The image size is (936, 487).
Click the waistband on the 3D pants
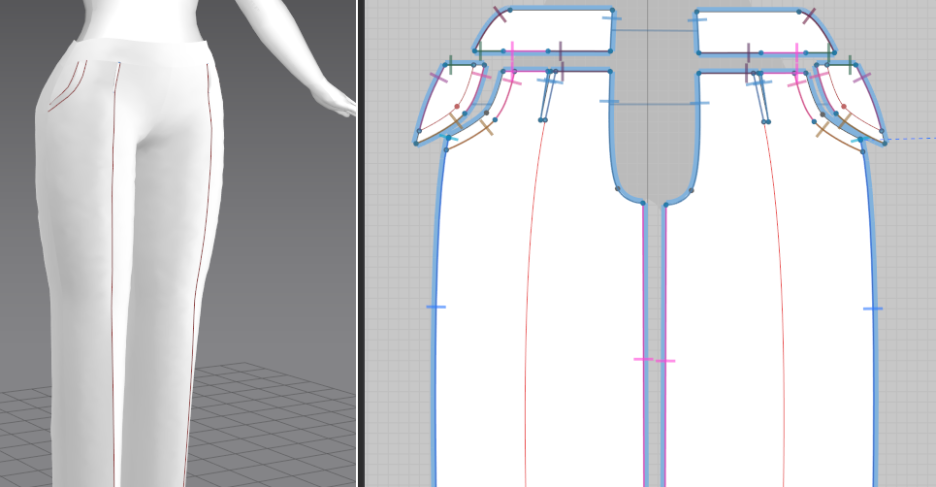point(140,51)
